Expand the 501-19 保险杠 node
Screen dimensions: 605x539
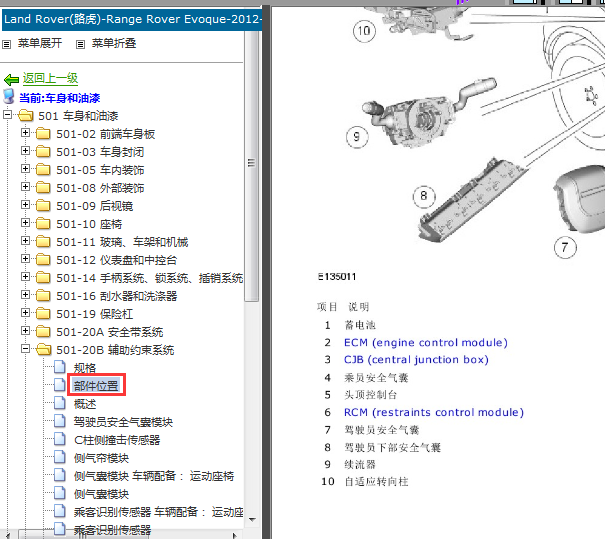click(x=25, y=313)
